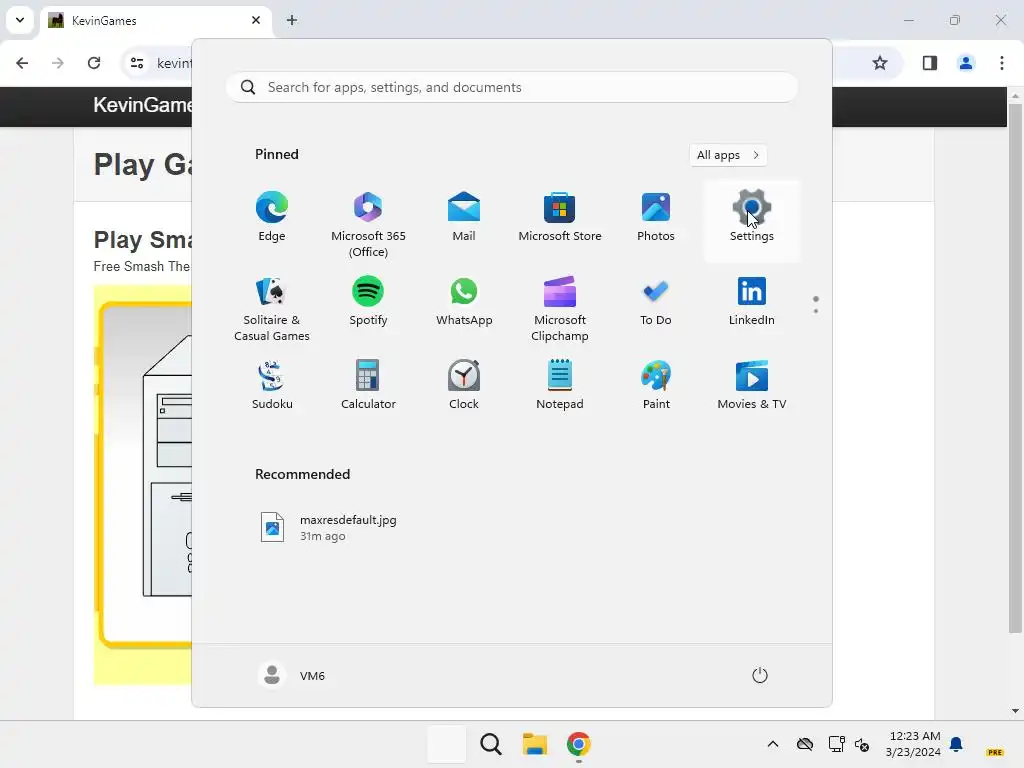Bookmark this page with star icon
This screenshot has width=1024, height=768.
coord(880,63)
